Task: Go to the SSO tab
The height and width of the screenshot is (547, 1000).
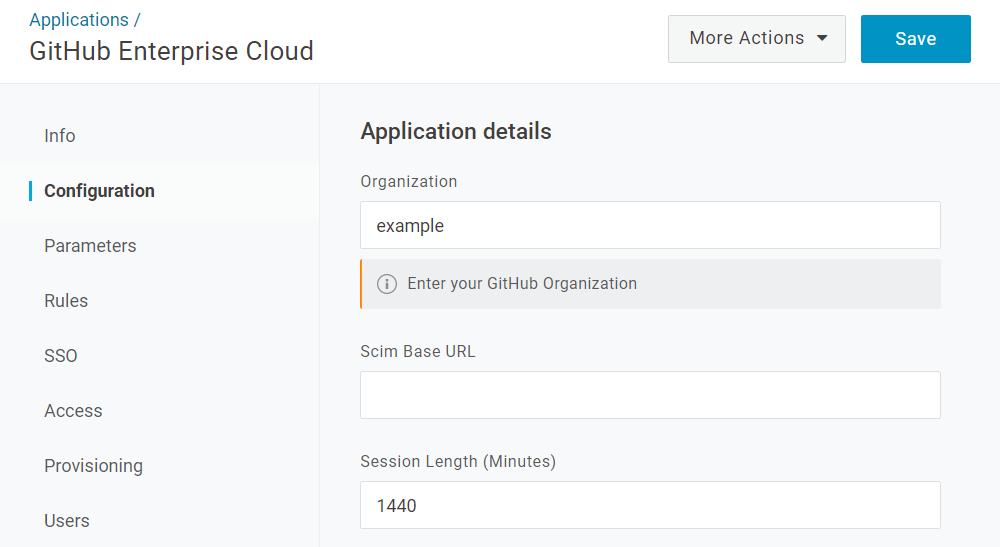Action: coord(61,355)
